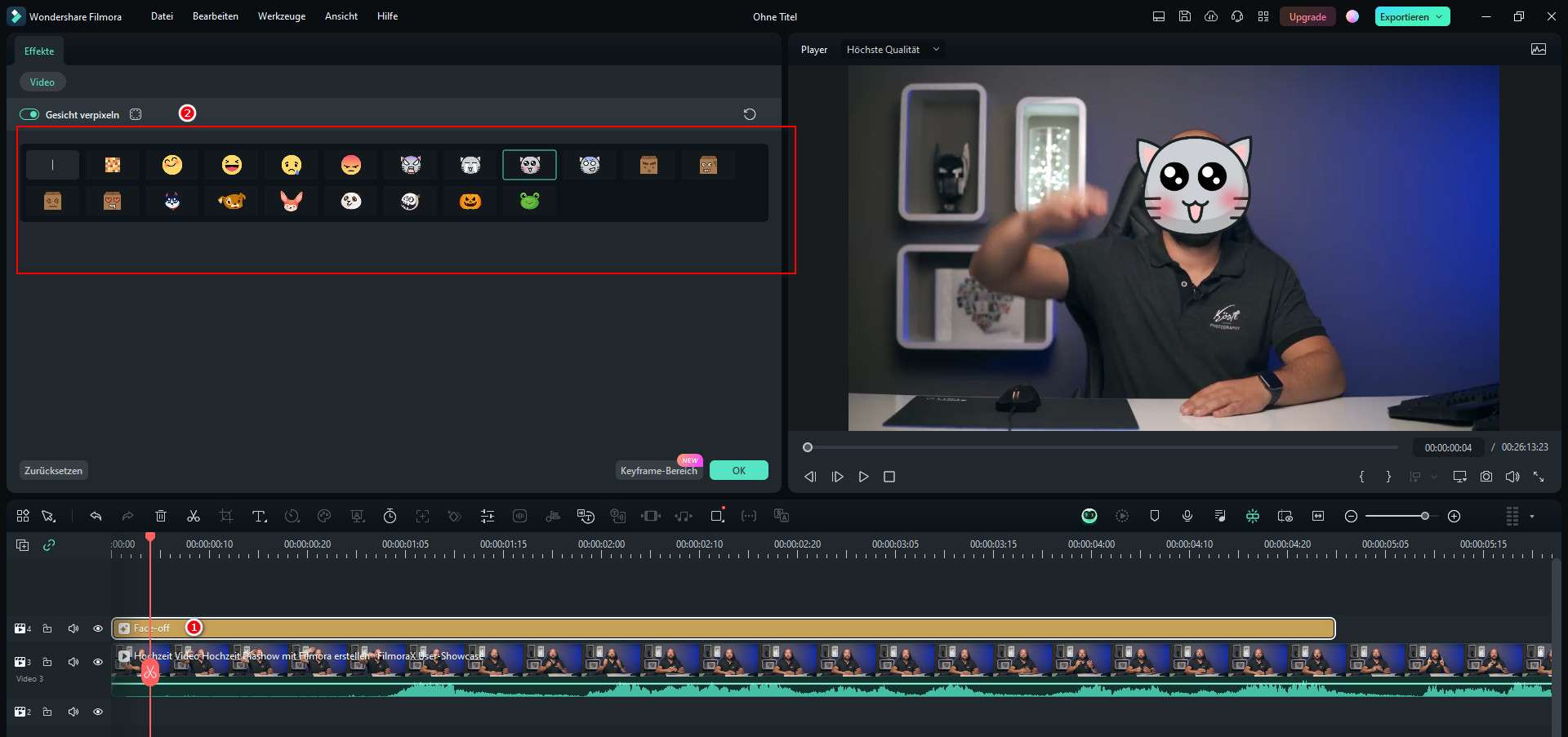Open the image scope icon above the player

1539,50
